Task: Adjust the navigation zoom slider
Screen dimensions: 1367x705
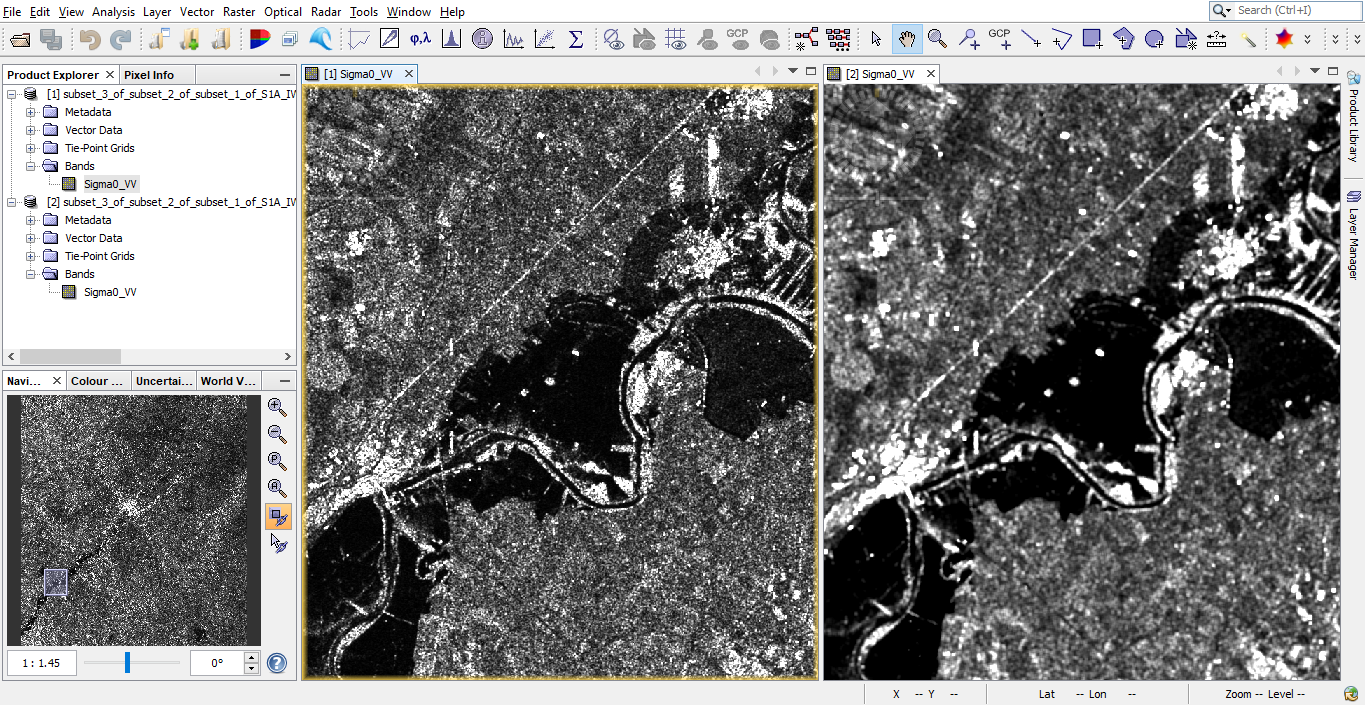Action: coord(127,662)
